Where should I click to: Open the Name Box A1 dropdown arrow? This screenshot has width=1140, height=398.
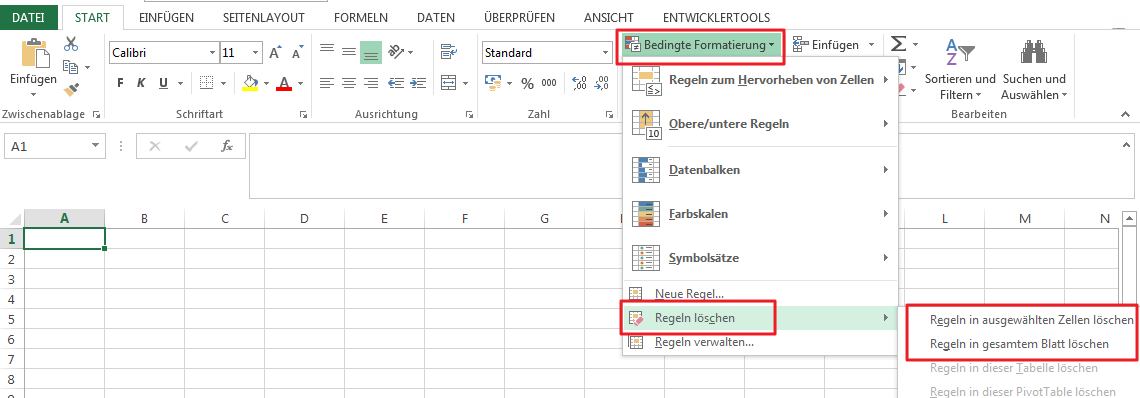pyautogui.click(x=95, y=146)
